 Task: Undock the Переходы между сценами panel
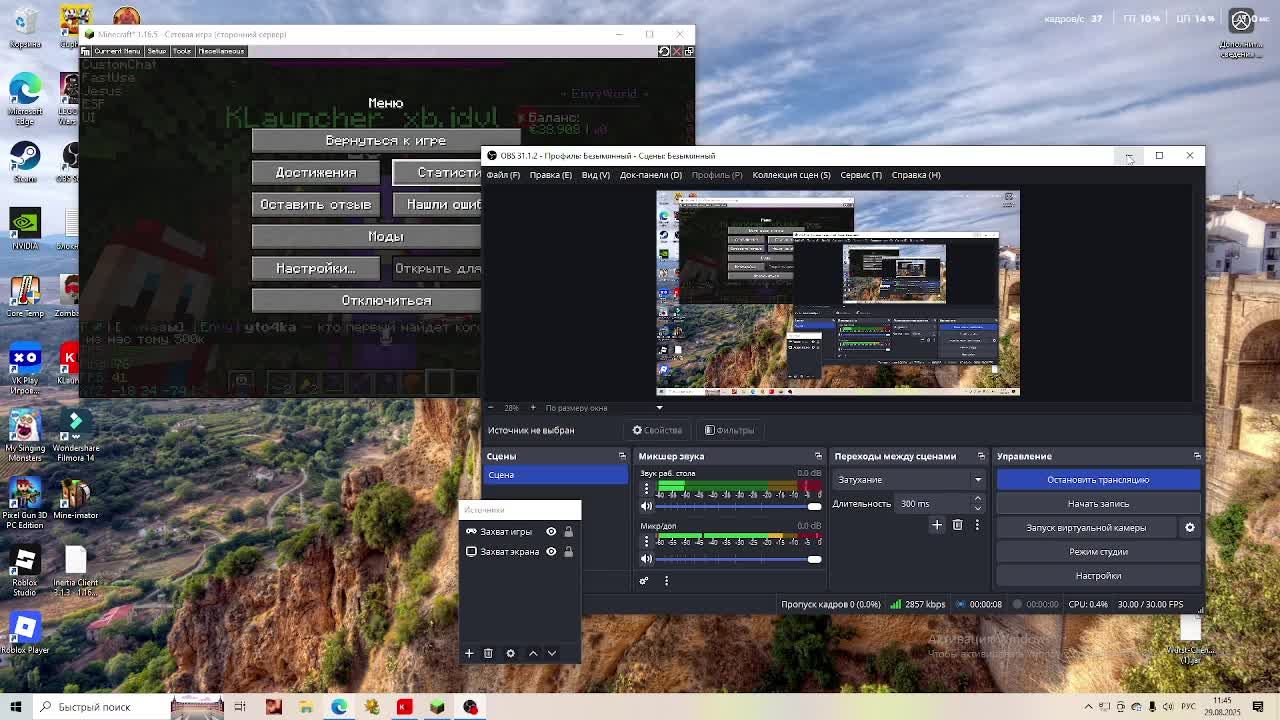(x=981, y=456)
